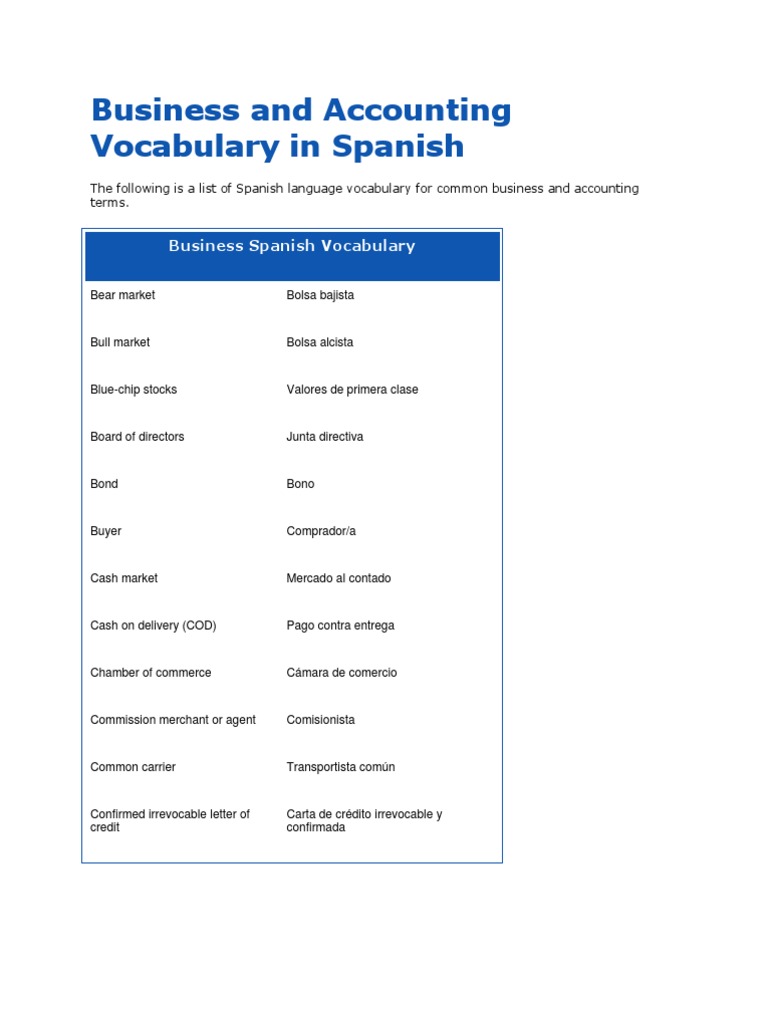768x1024 pixels.
Task: Click the 'Board of directors' term
Action: tap(137, 437)
